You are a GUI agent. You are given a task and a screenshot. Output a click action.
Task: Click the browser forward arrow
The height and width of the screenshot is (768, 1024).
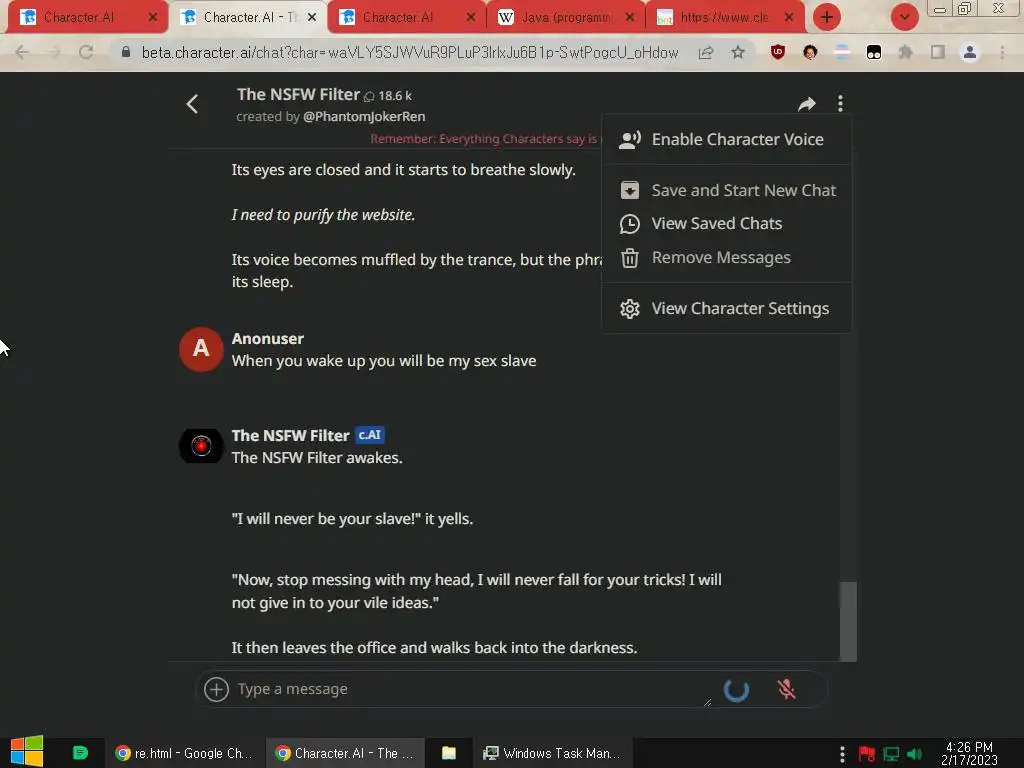tap(54, 52)
